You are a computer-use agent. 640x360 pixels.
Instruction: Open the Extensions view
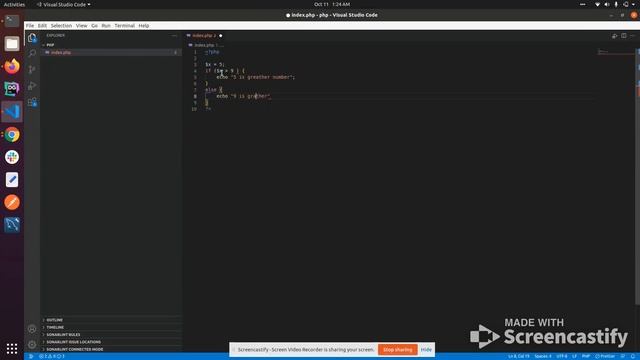click(32, 102)
